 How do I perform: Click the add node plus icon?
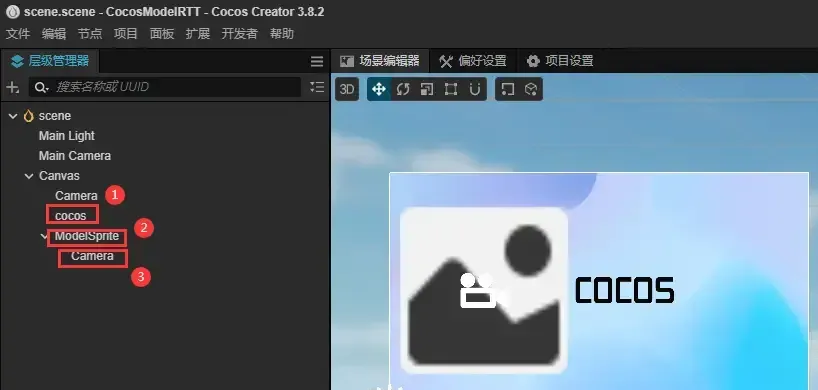pos(13,87)
